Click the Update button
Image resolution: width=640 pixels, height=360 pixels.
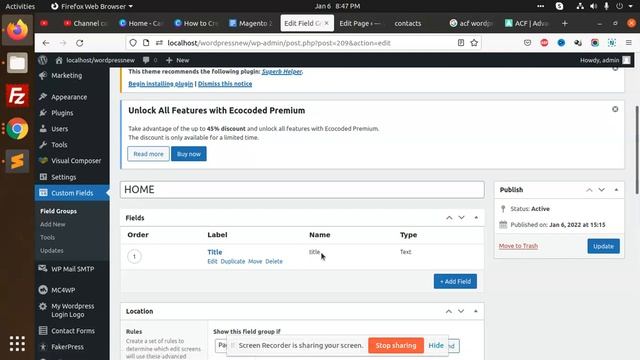pyautogui.click(x=603, y=246)
